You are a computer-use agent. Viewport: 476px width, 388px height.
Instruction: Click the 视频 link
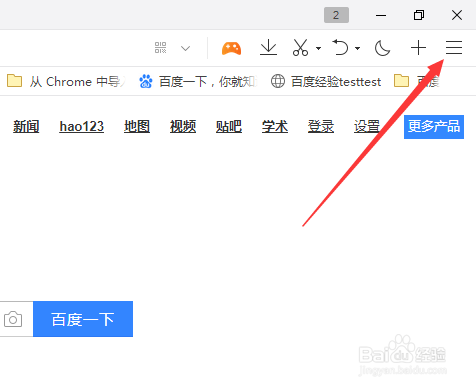pos(183,127)
